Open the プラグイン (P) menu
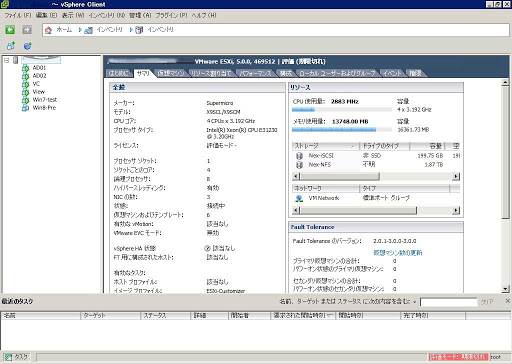This screenshot has height=364, width=512. (171, 15)
